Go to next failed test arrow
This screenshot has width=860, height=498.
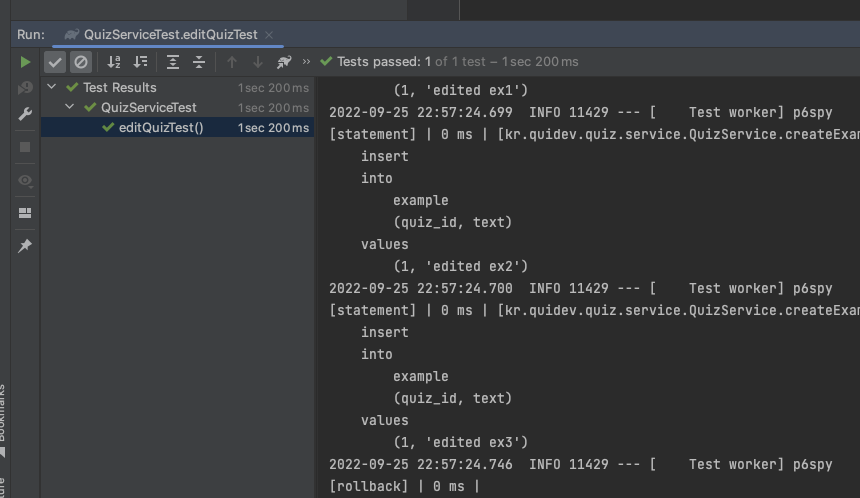pos(257,62)
